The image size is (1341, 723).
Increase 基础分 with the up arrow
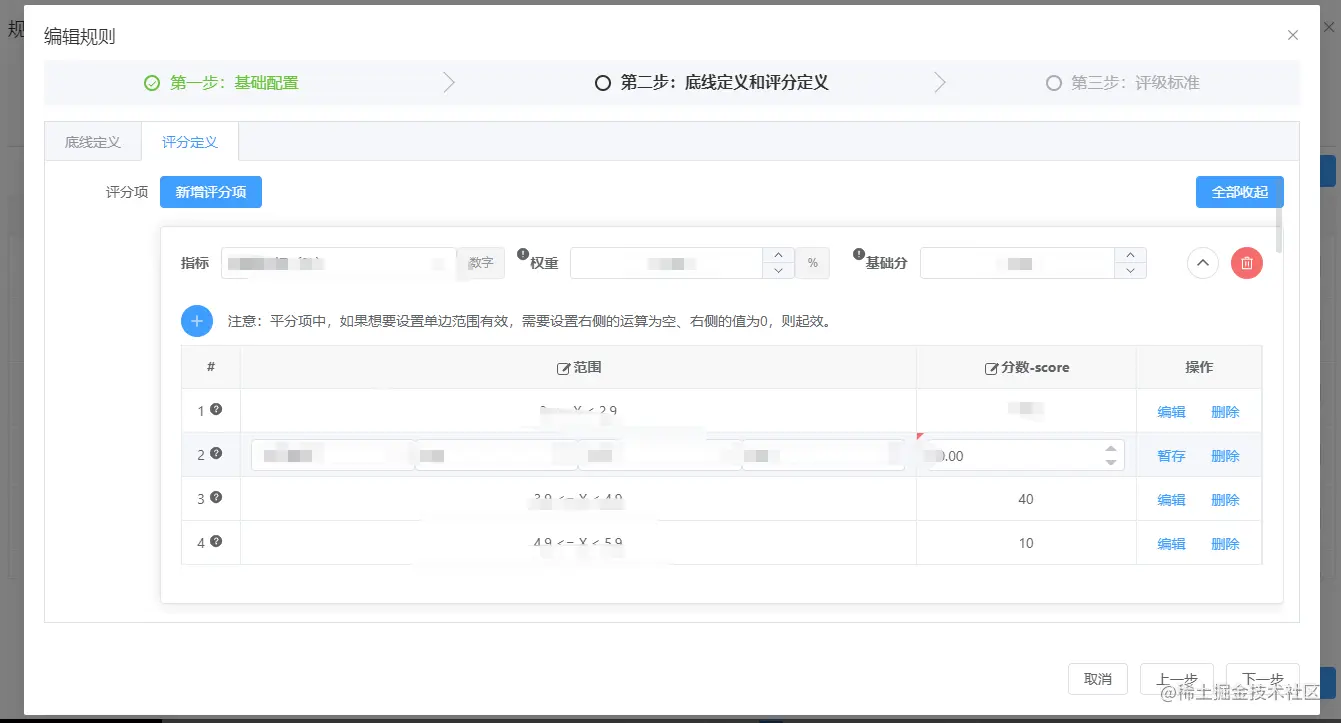[1130, 255]
